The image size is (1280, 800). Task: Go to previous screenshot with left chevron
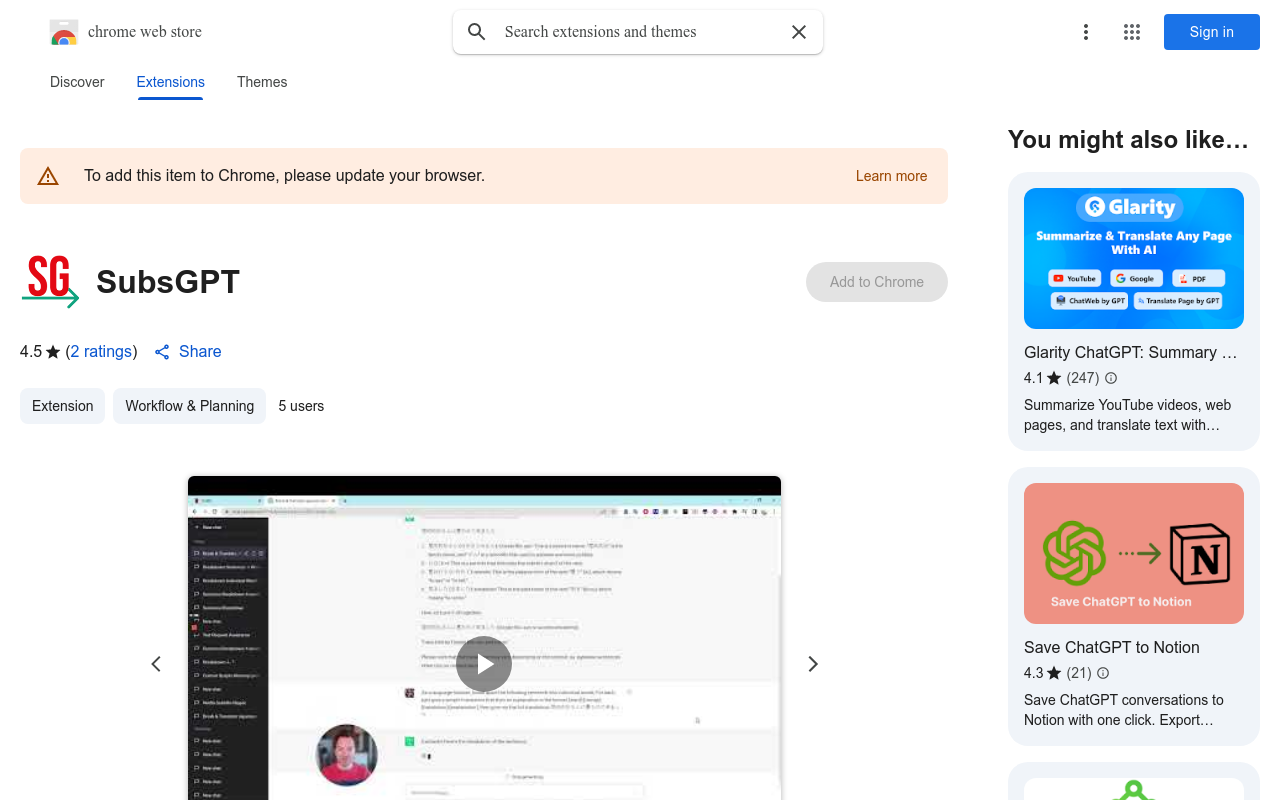156,664
